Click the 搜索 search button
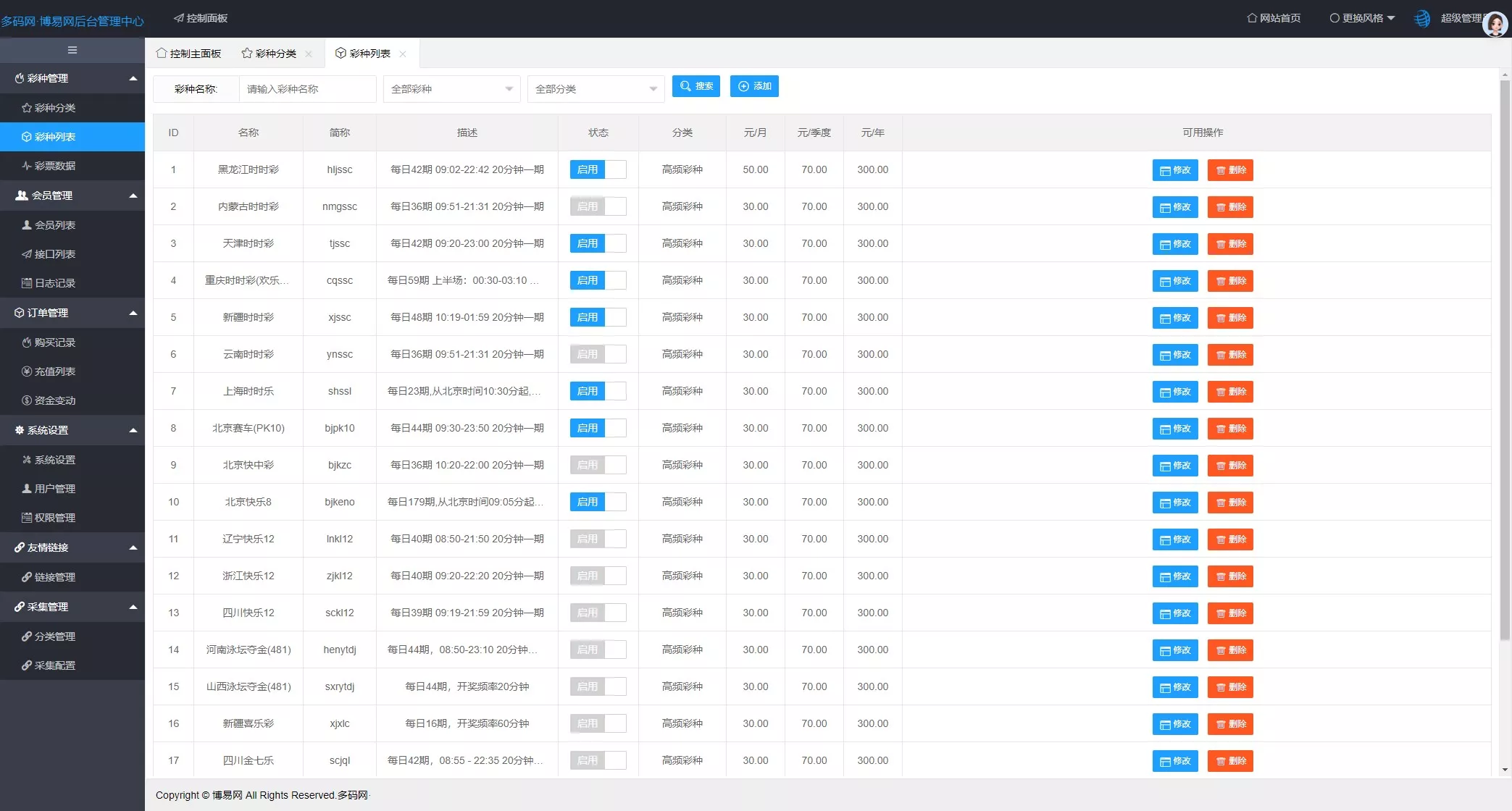The width and height of the screenshot is (1512, 811). click(x=696, y=86)
